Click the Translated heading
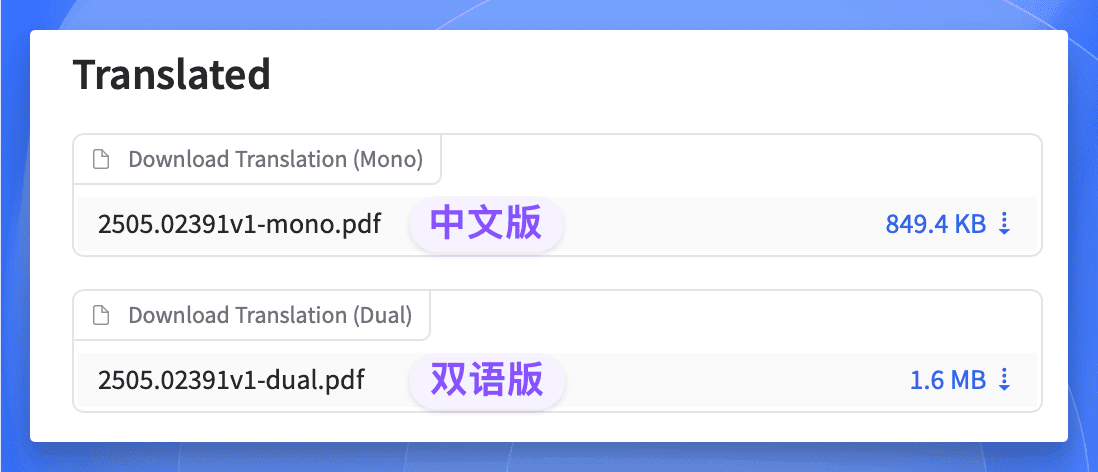This screenshot has height=472, width=1098. [x=172, y=75]
